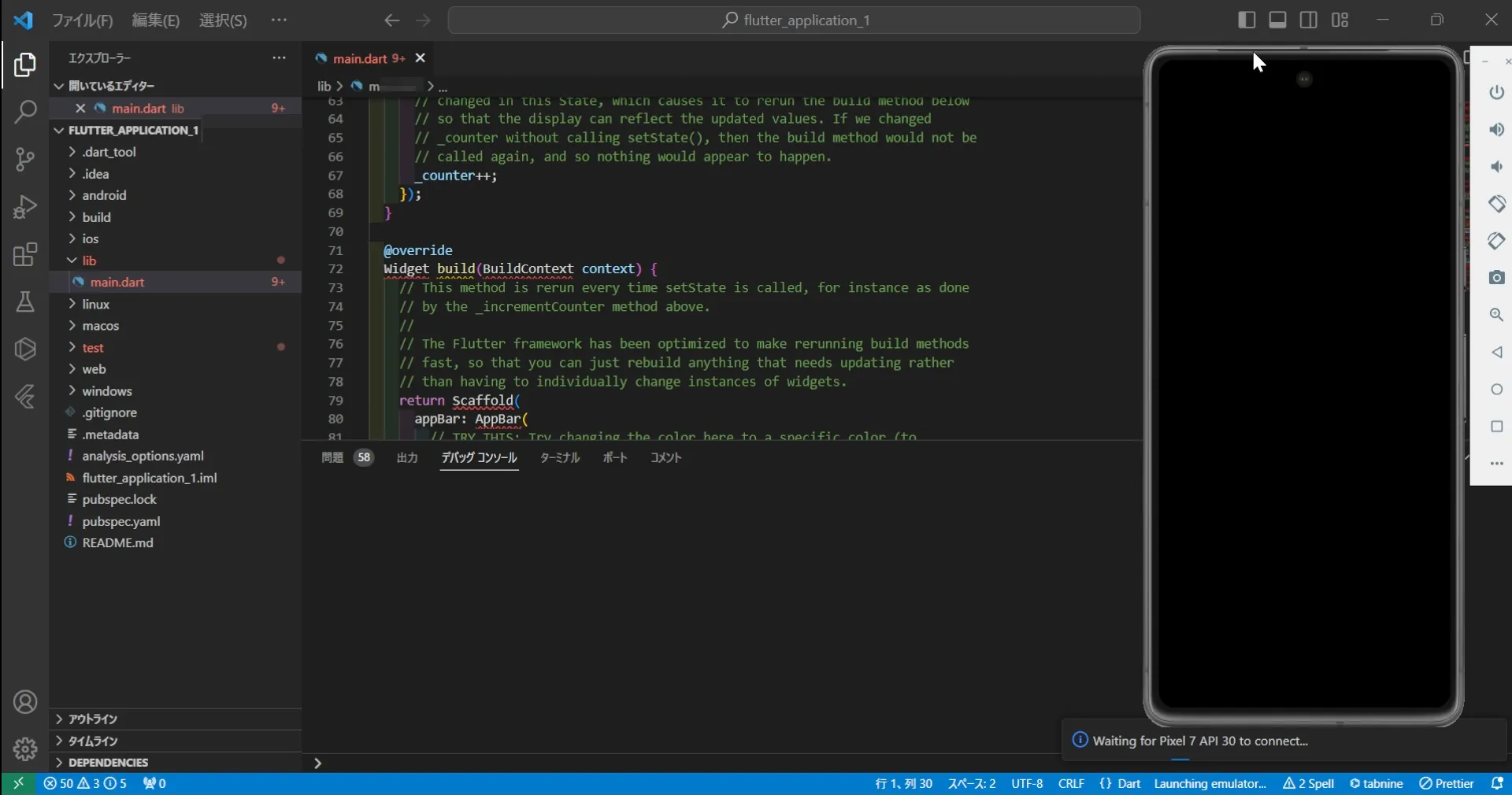Expand the アウトライン section
Screen dimensions: 1512x795
coord(176,719)
